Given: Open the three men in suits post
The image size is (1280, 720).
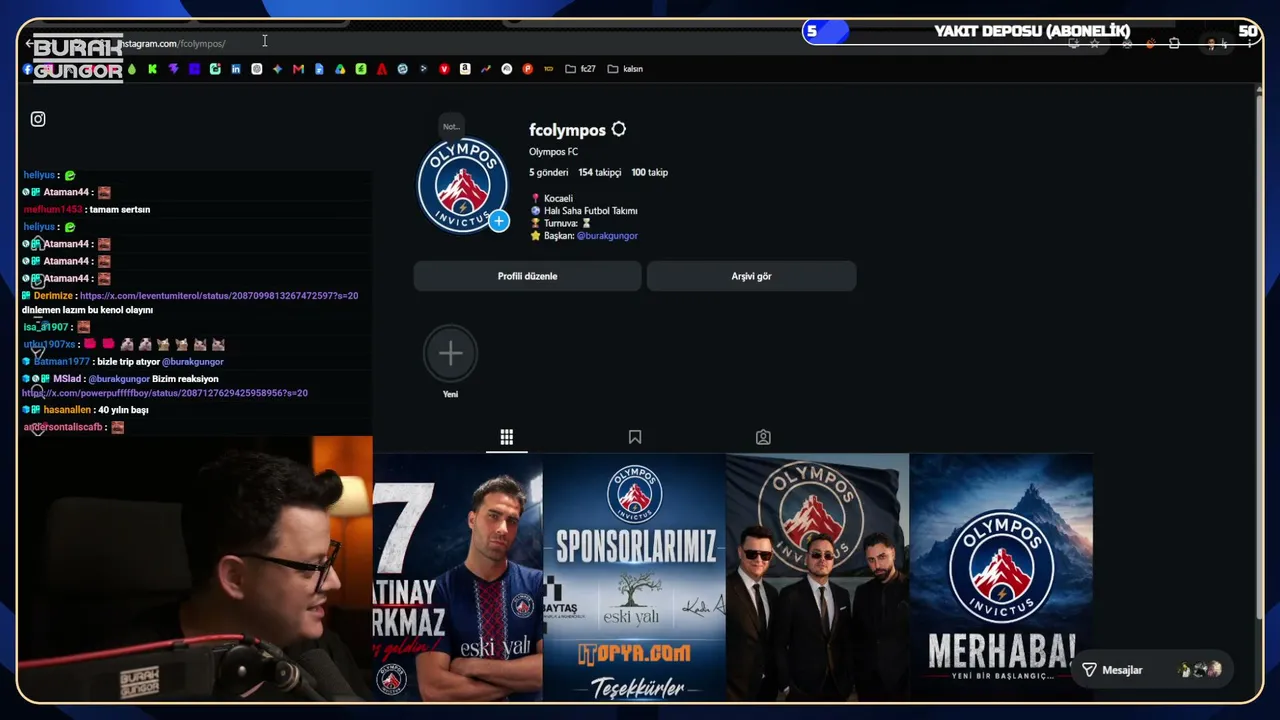Looking at the screenshot, I should click(x=818, y=577).
